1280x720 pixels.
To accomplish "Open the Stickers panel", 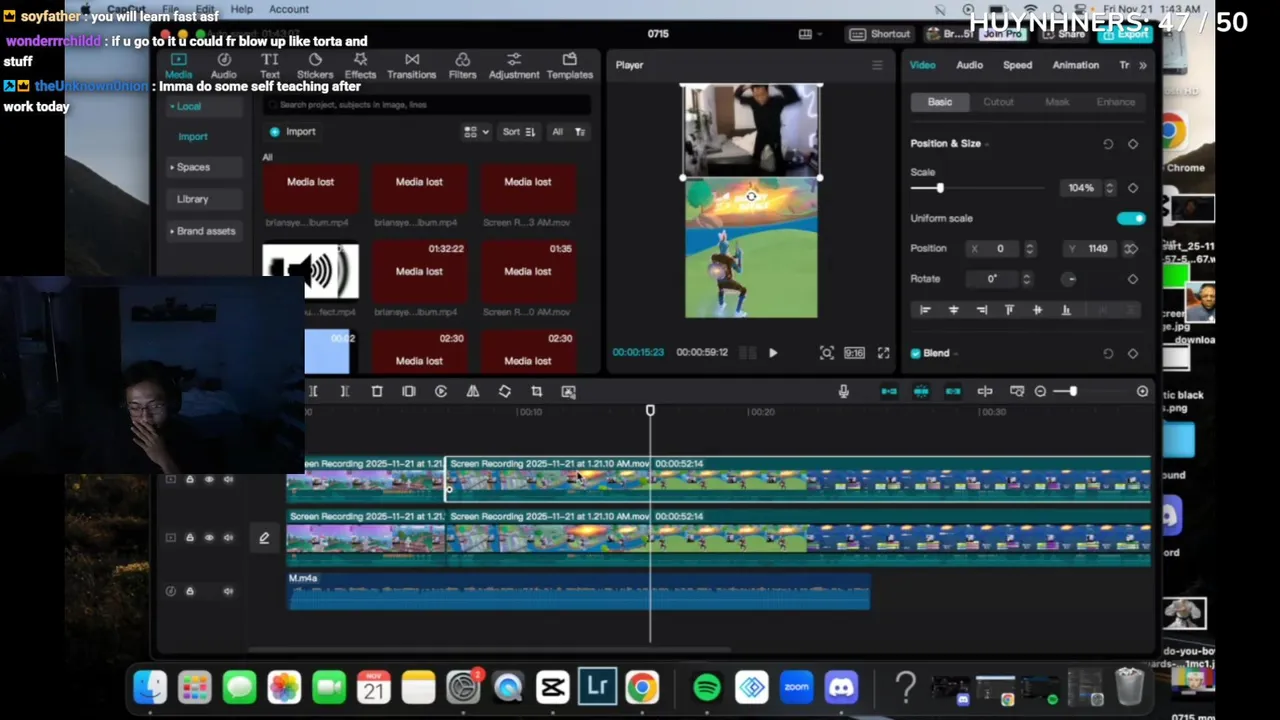I will (315, 66).
